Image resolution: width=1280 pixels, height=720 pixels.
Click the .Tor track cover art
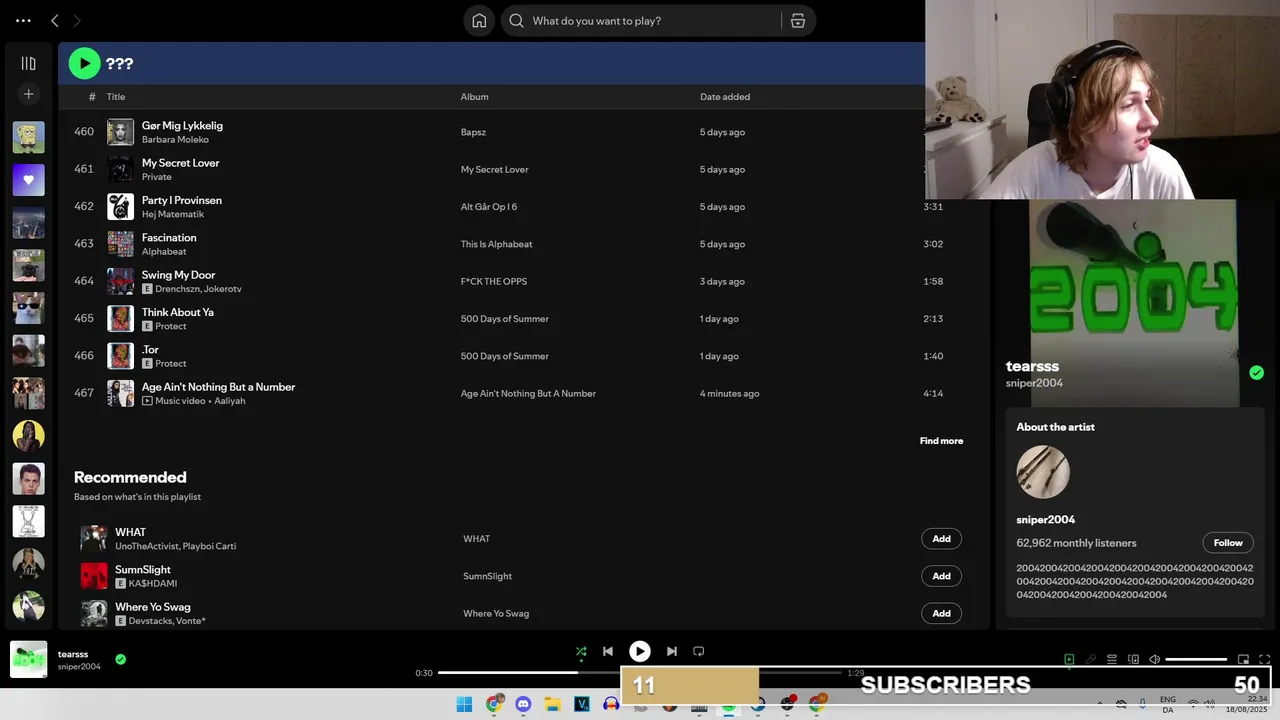click(x=120, y=356)
